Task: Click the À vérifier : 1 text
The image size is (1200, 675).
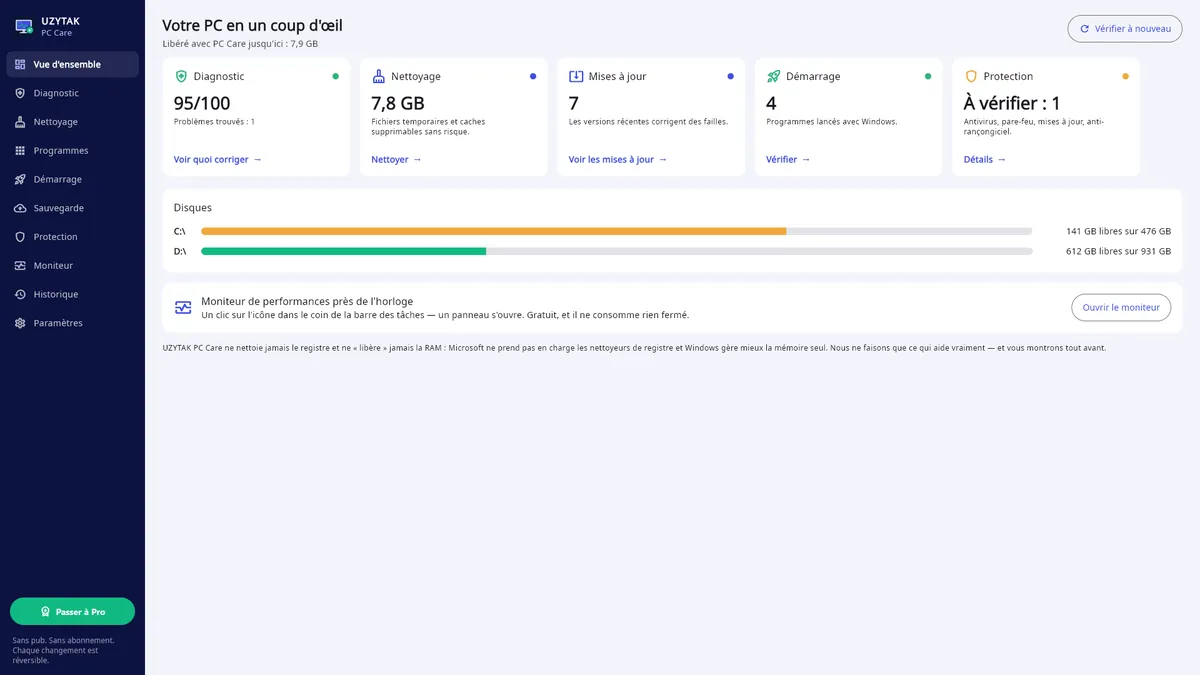Action: pos(1012,103)
